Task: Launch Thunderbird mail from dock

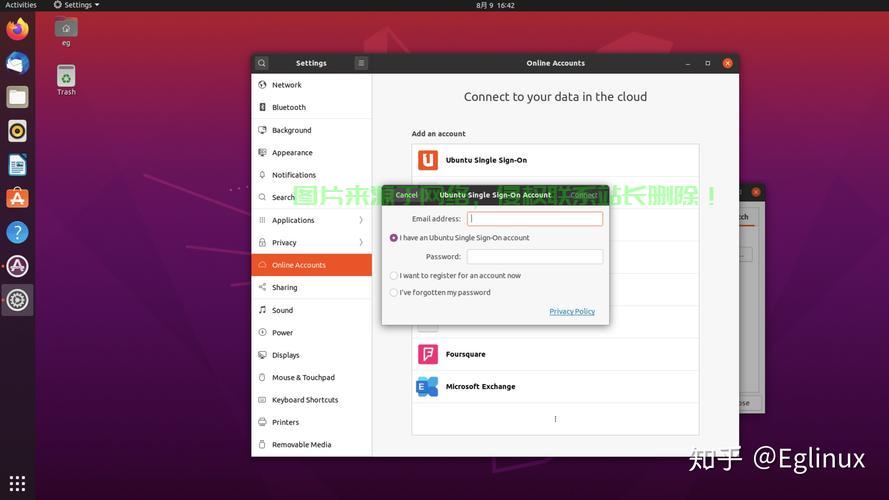Action: 17,63
